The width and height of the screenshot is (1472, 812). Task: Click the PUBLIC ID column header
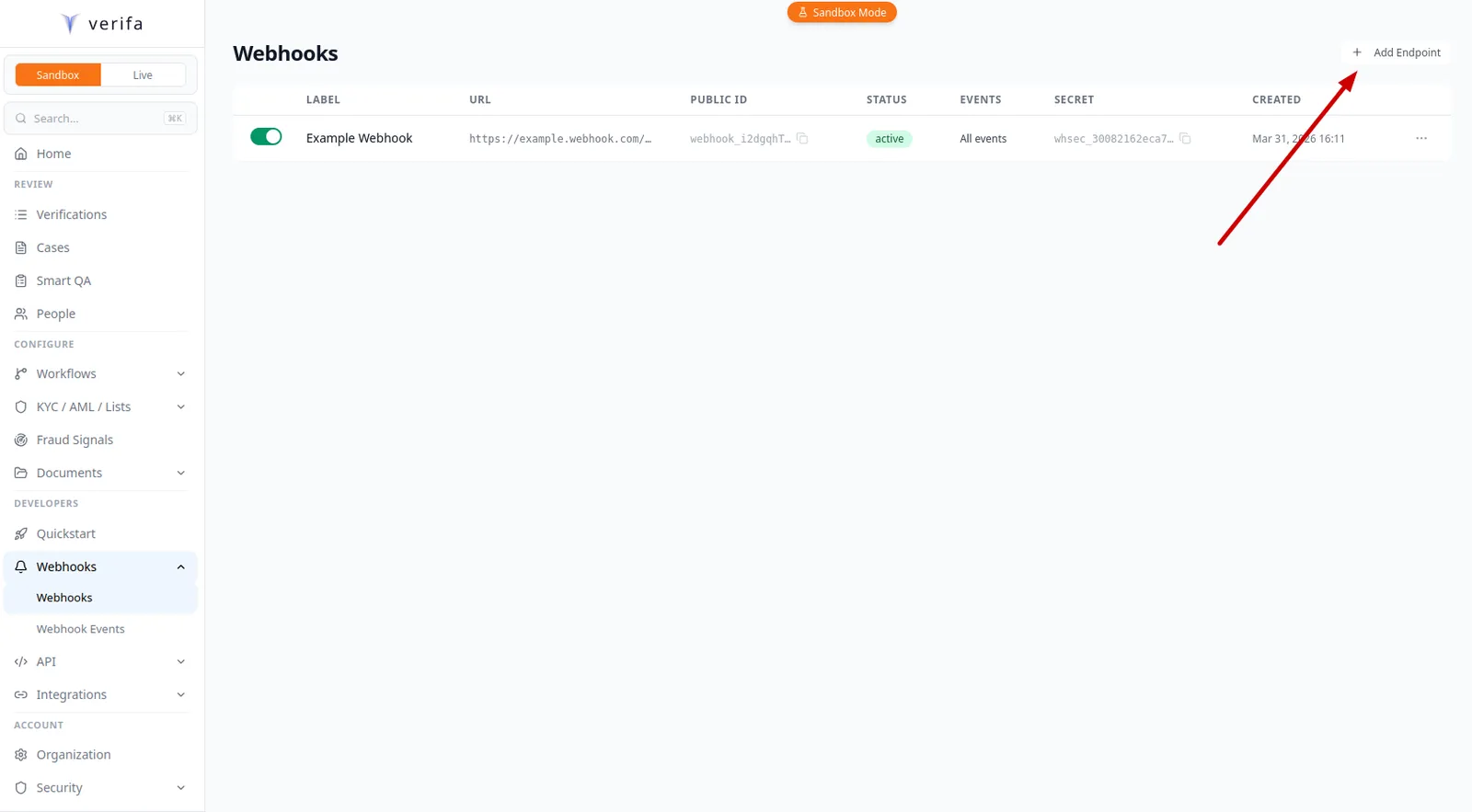(719, 99)
